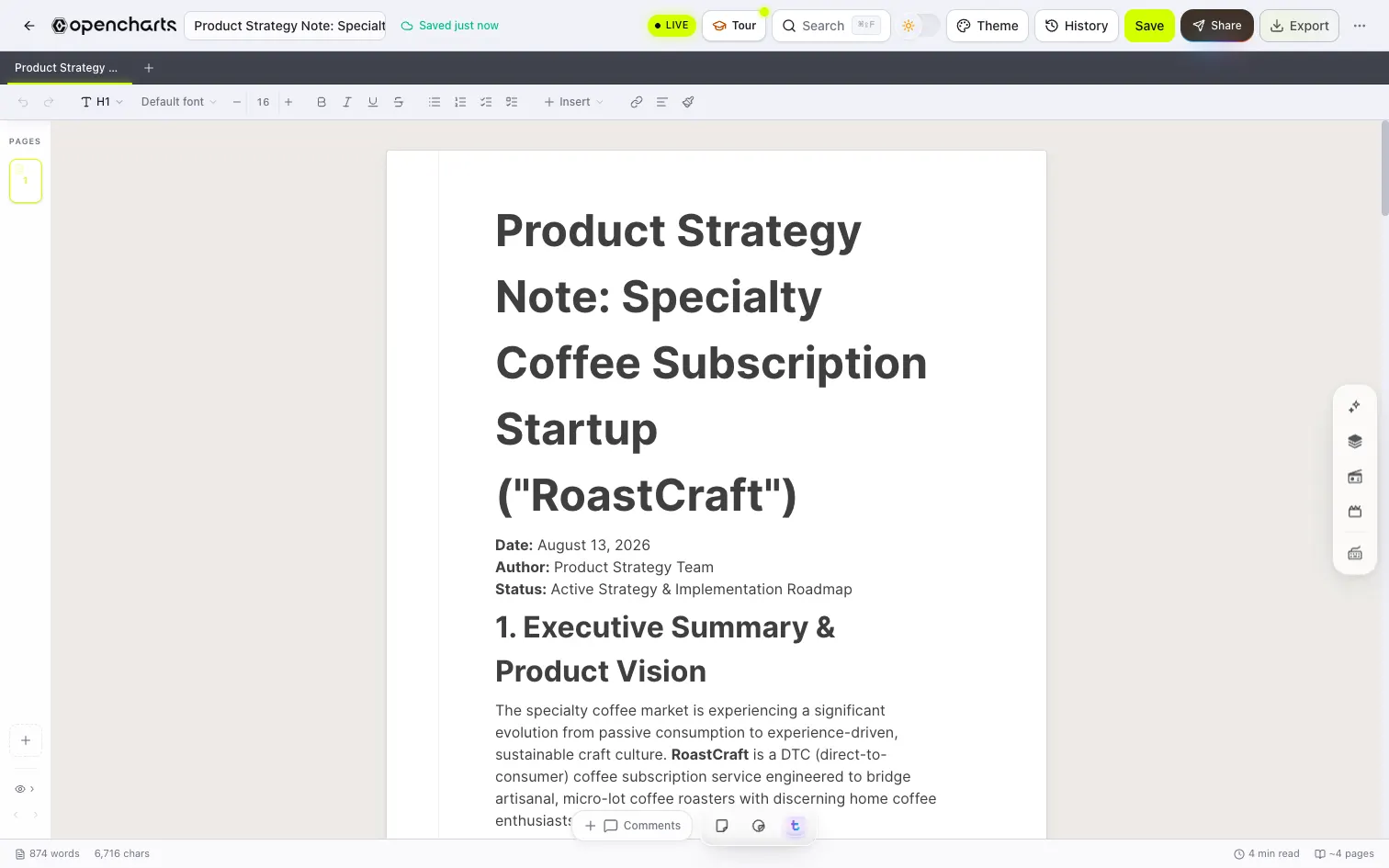
Task: Select page 1 thumbnail
Action: coord(26,181)
